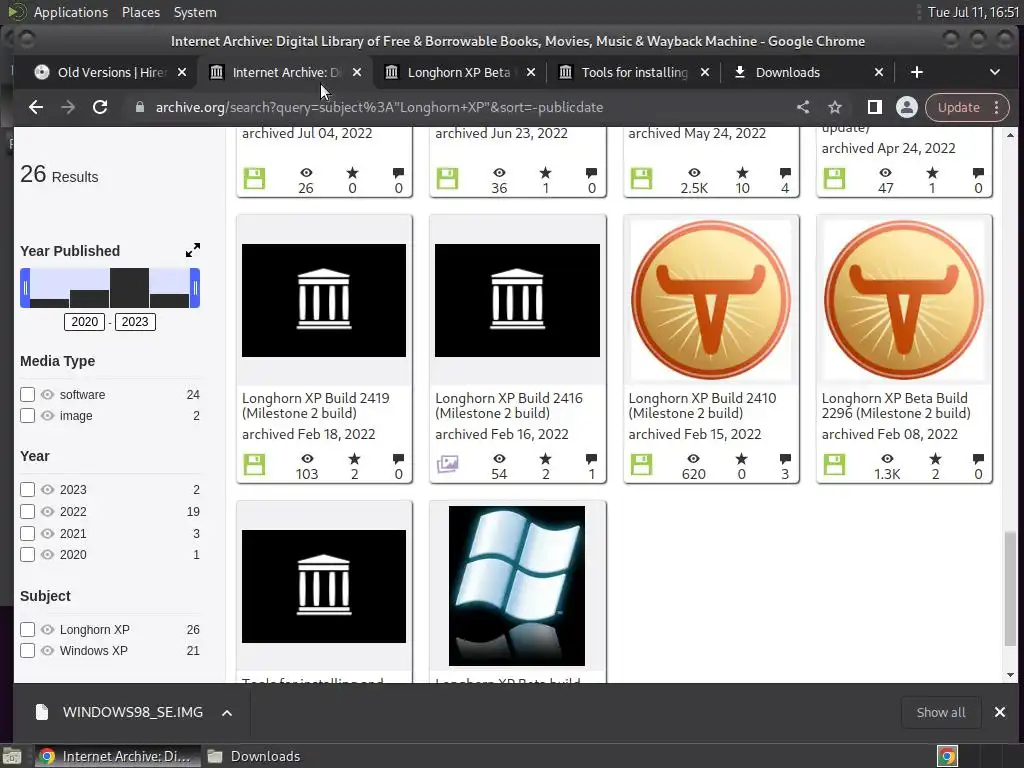This screenshot has width=1024, height=768.
Task: Grab the right handle of year range slider
Action: (195, 287)
